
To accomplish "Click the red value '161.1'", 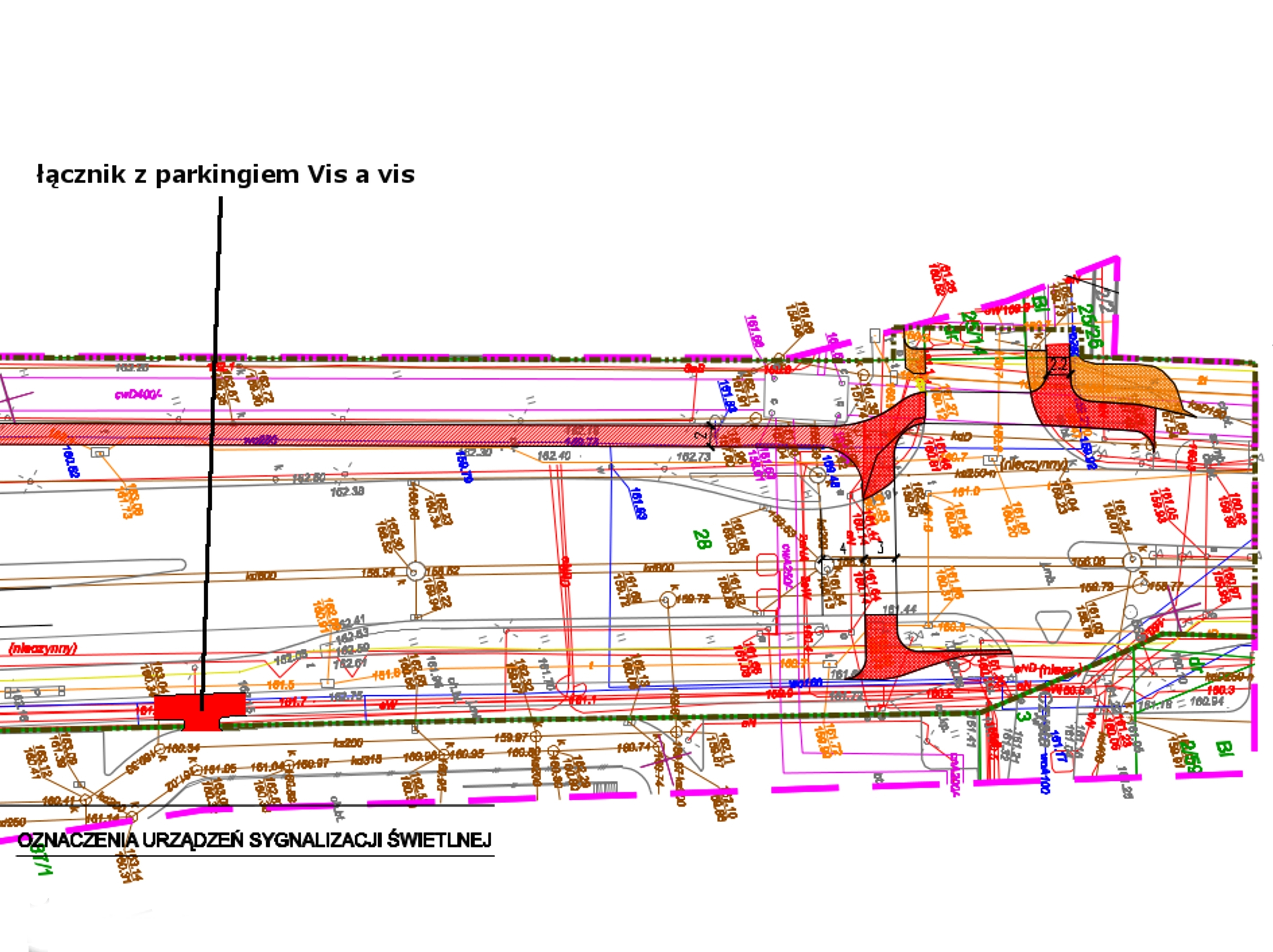I will click(x=583, y=700).
